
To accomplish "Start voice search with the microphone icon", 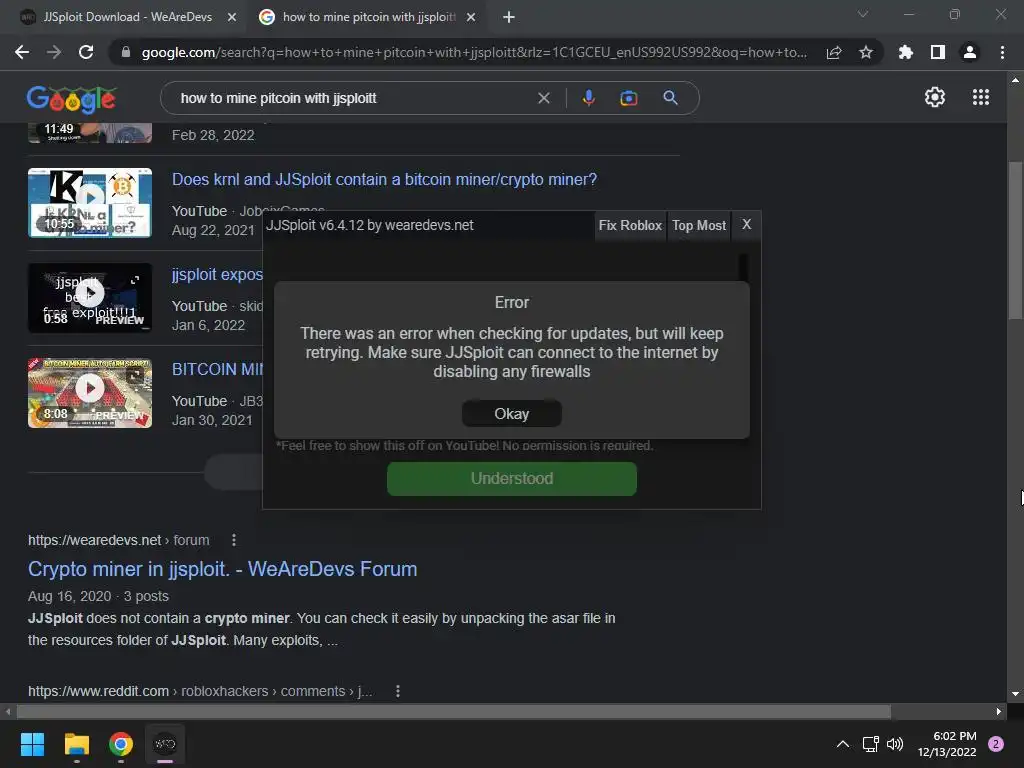I will [588, 98].
